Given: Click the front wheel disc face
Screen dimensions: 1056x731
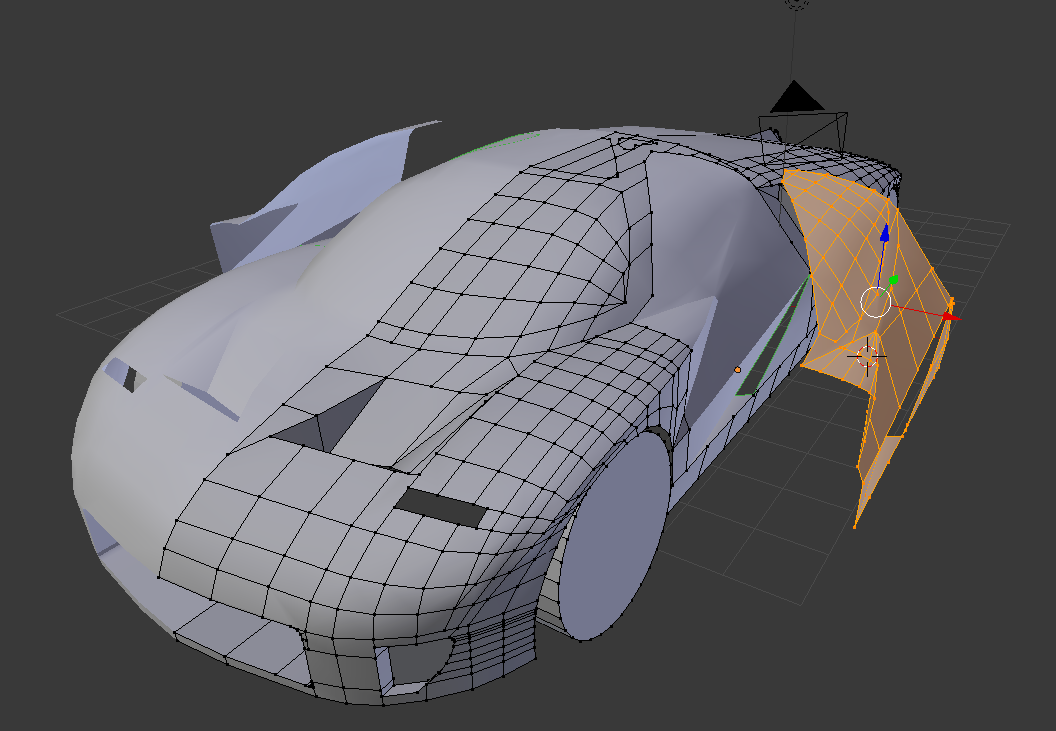Looking at the screenshot, I should (613, 536).
